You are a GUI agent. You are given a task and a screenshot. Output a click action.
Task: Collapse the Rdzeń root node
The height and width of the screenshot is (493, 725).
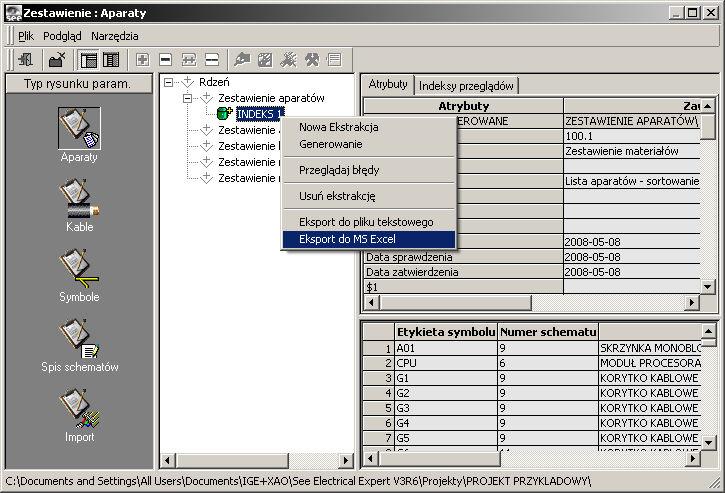pos(169,82)
